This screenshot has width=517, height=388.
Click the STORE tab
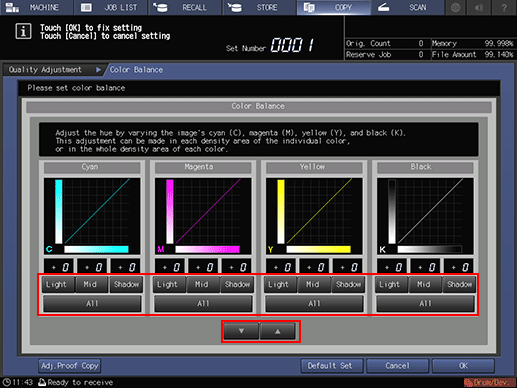(x=259, y=7)
